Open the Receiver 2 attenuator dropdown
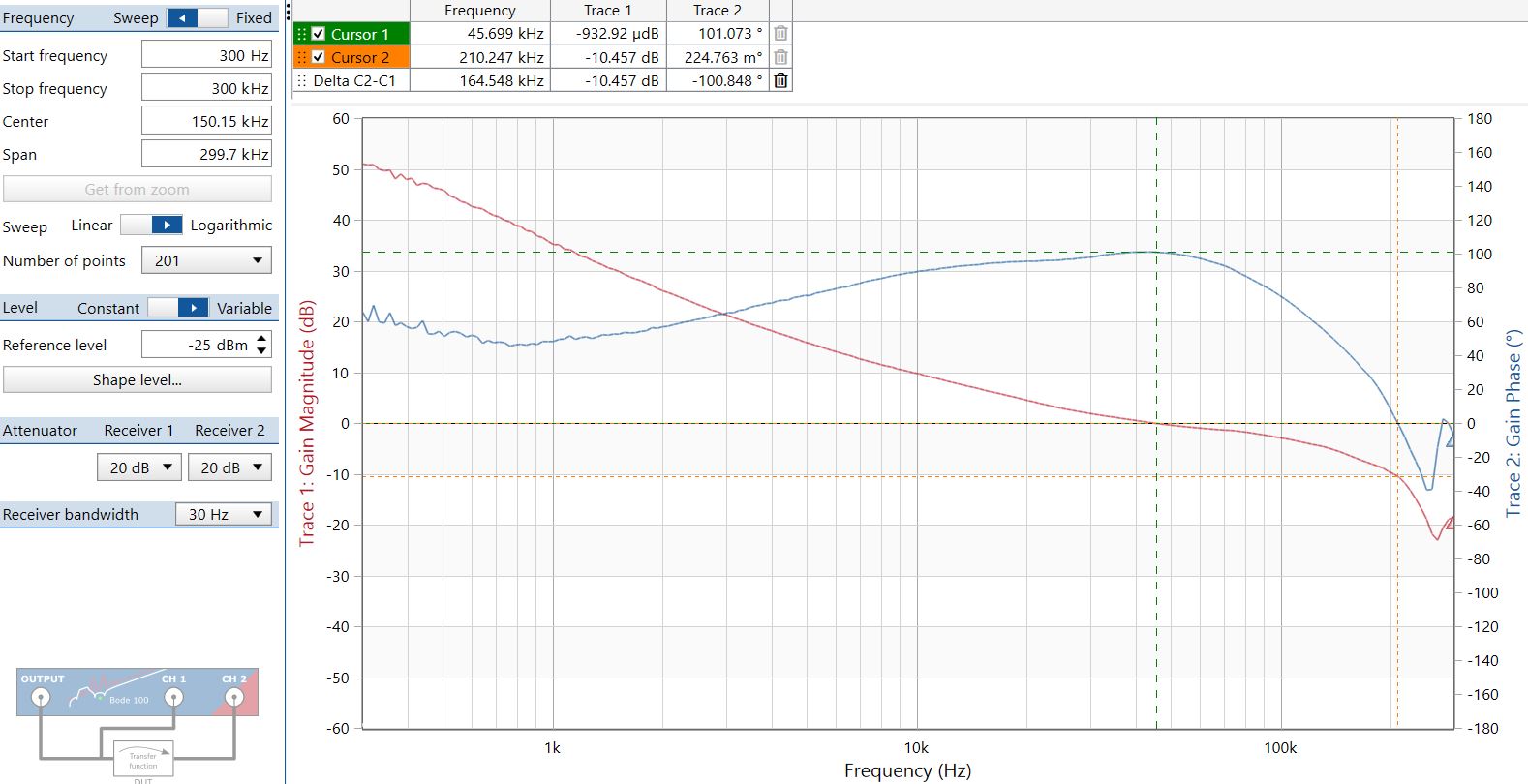 tap(230, 467)
